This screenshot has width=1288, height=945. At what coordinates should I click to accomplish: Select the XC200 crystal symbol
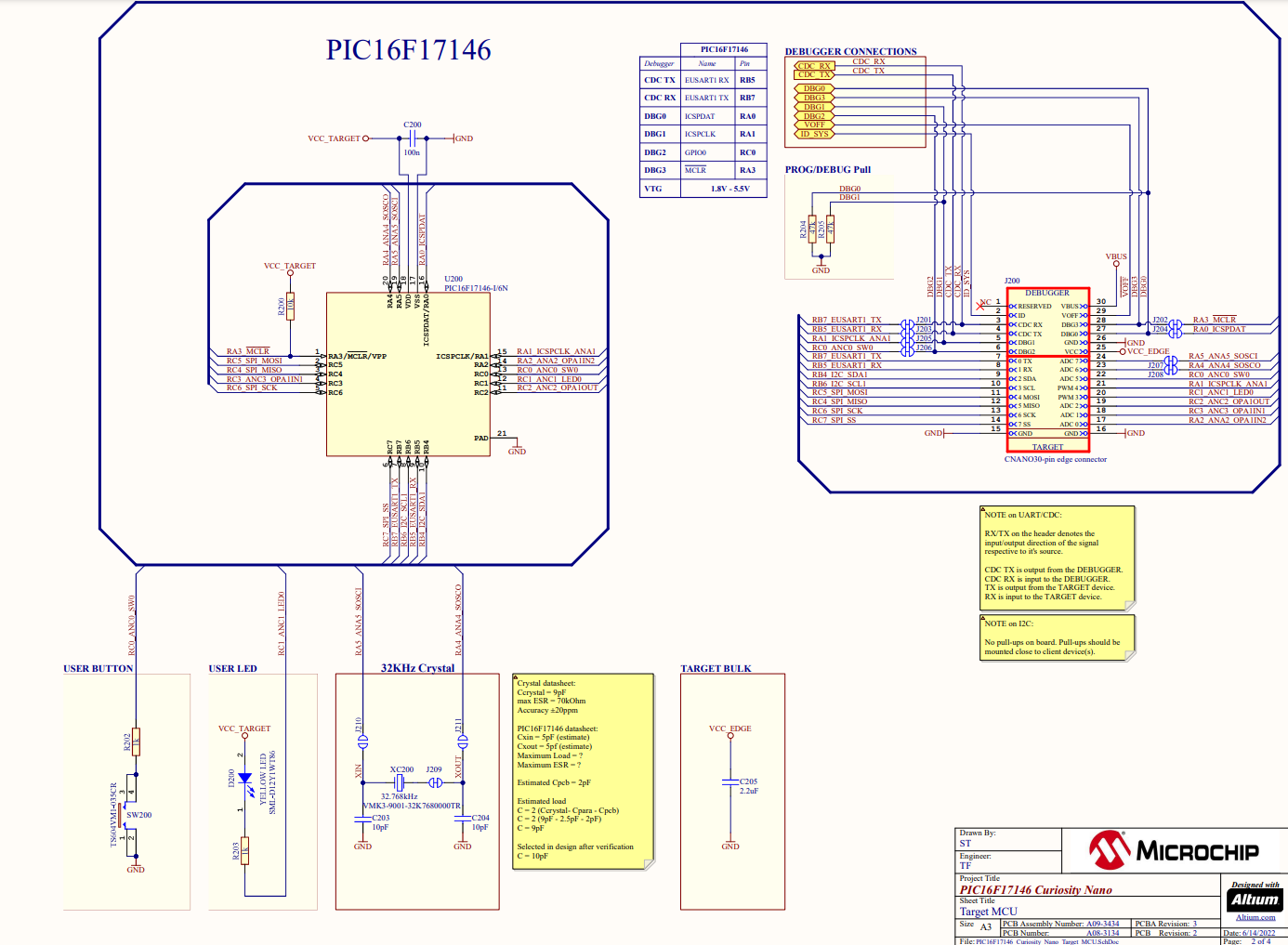(399, 782)
